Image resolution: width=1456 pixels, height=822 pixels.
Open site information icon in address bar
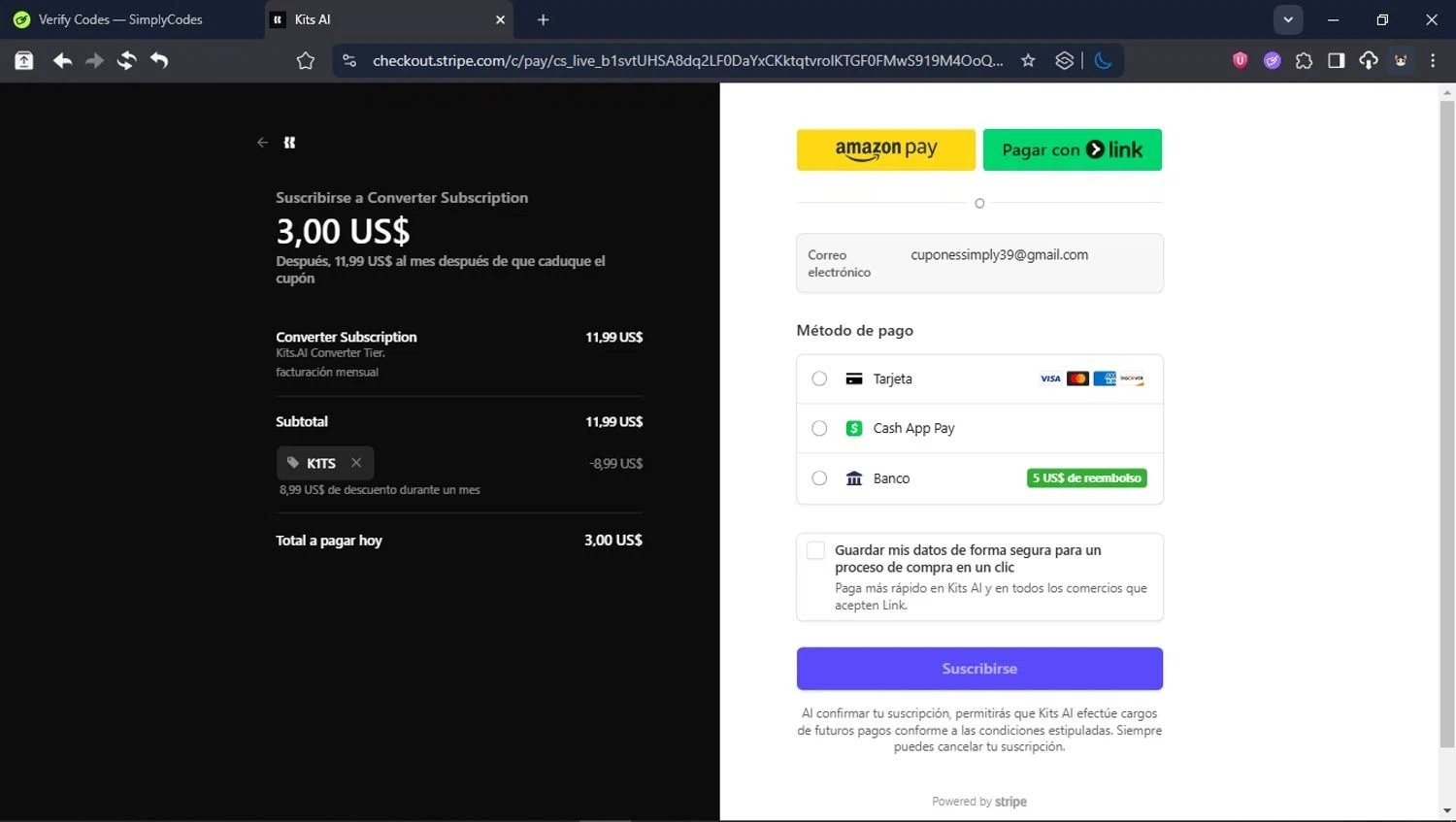pos(349,60)
